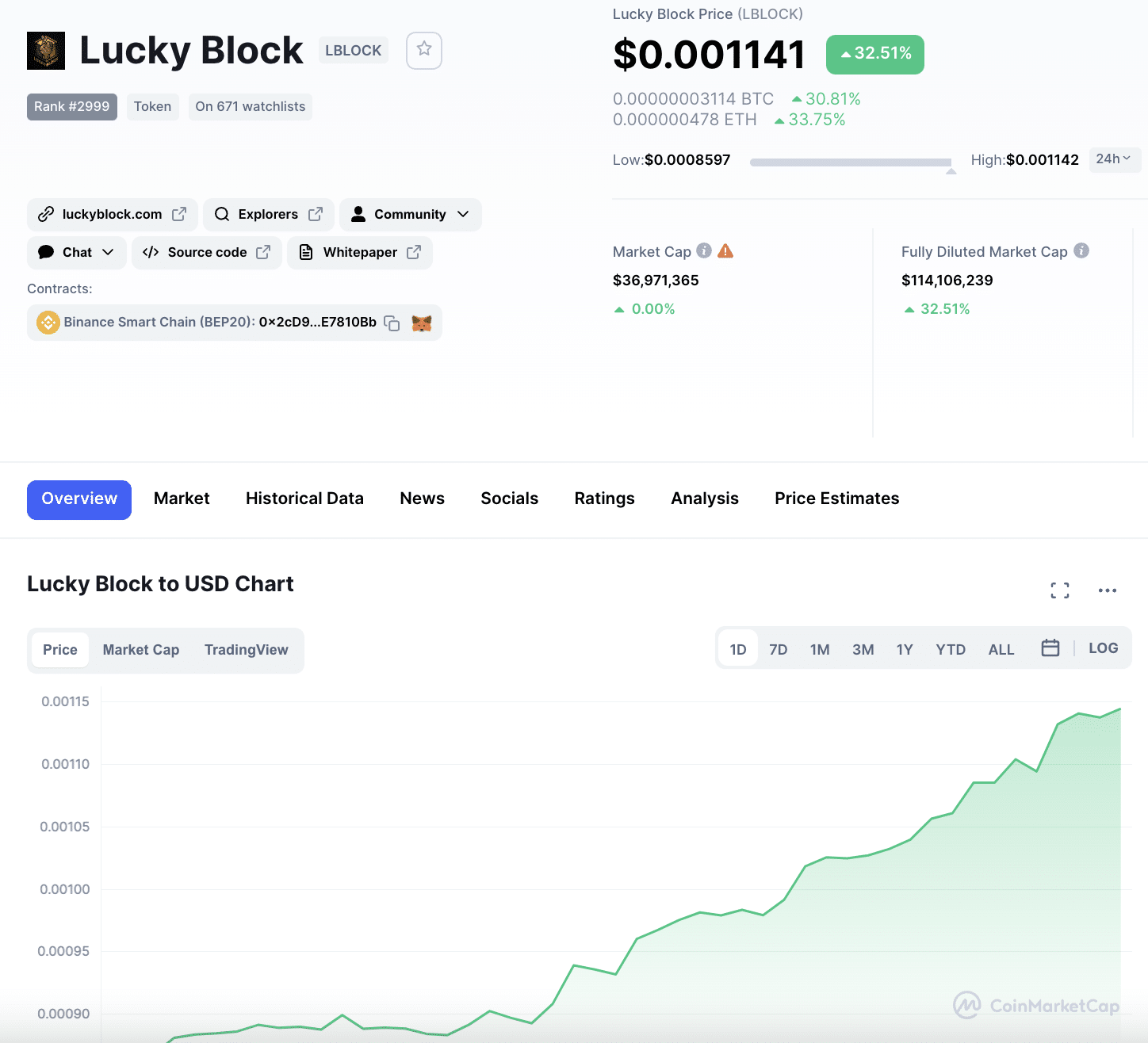Open the Overview tab
Image resolution: width=1148 pixels, height=1043 pixels.
(x=79, y=499)
